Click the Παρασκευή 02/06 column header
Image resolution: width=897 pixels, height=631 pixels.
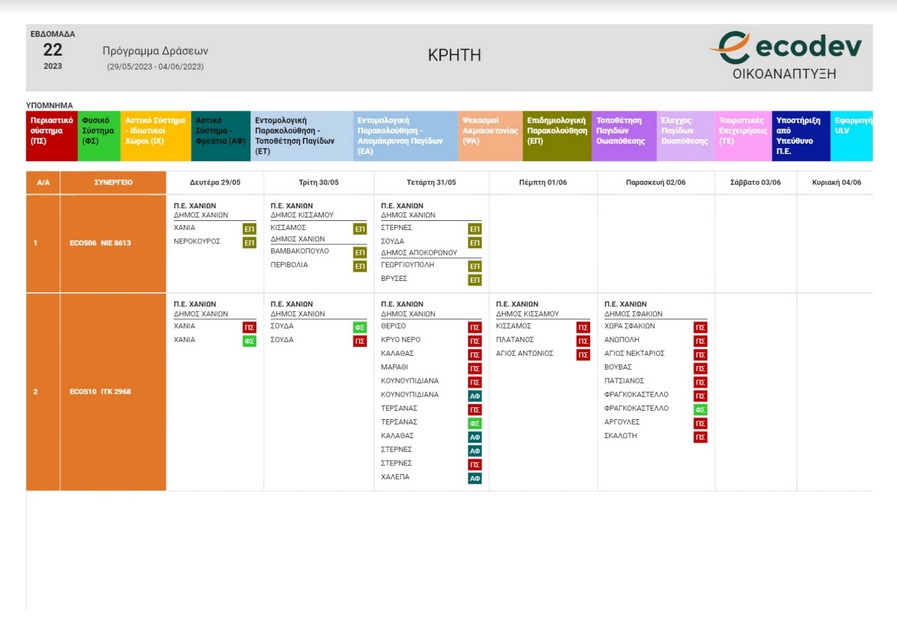coord(655,183)
